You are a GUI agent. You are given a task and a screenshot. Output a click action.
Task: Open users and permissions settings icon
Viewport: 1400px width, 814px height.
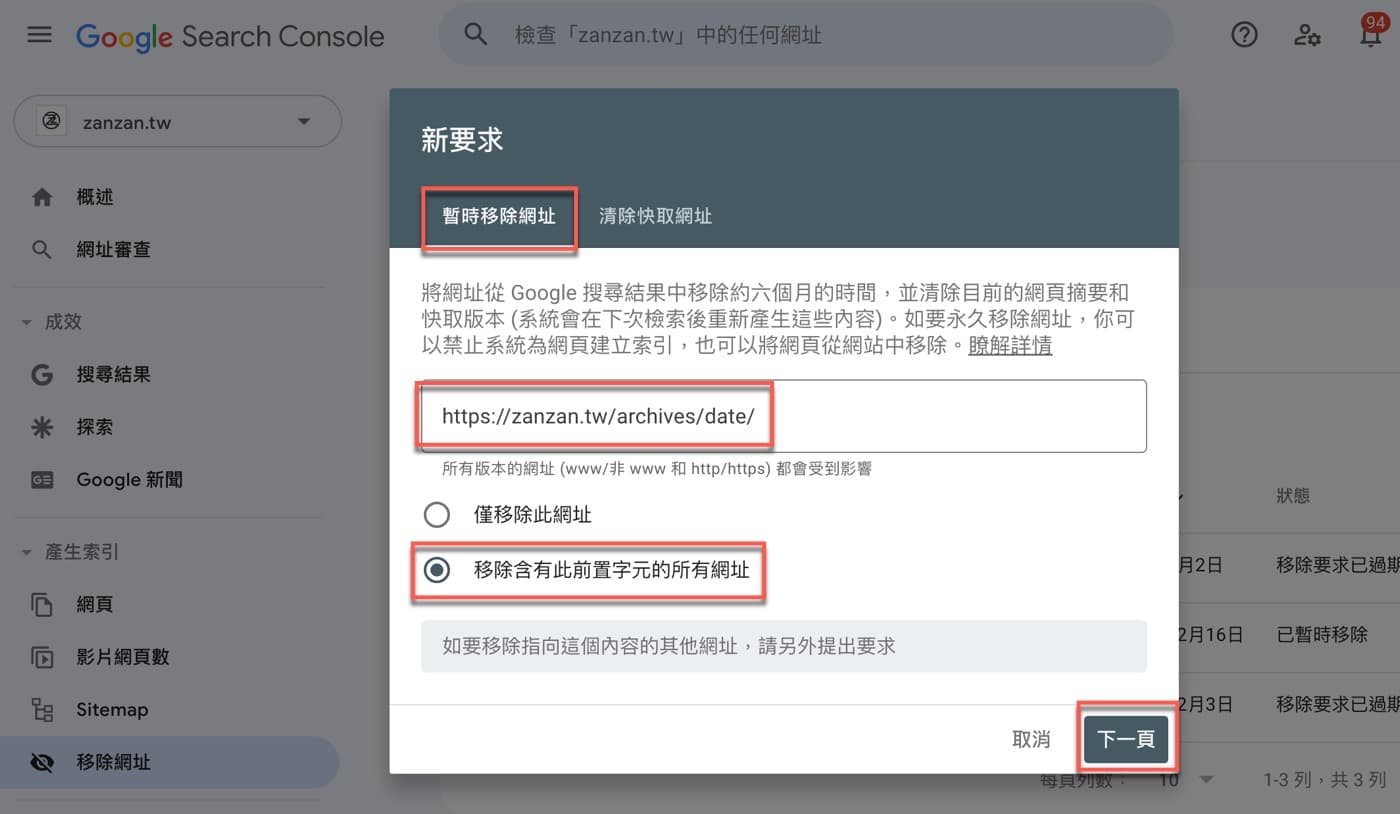click(x=1307, y=35)
